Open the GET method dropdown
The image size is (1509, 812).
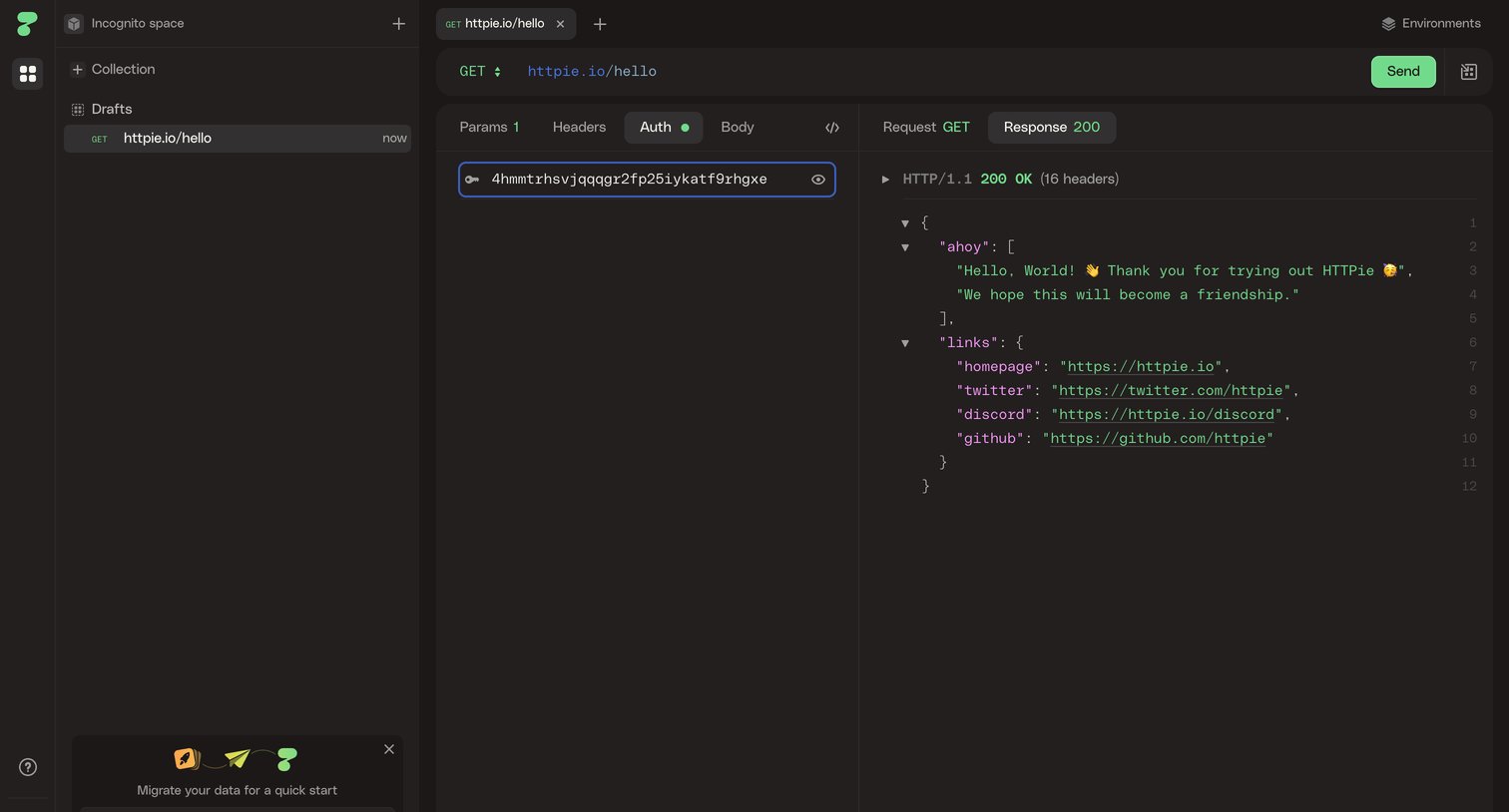pos(480,72)
